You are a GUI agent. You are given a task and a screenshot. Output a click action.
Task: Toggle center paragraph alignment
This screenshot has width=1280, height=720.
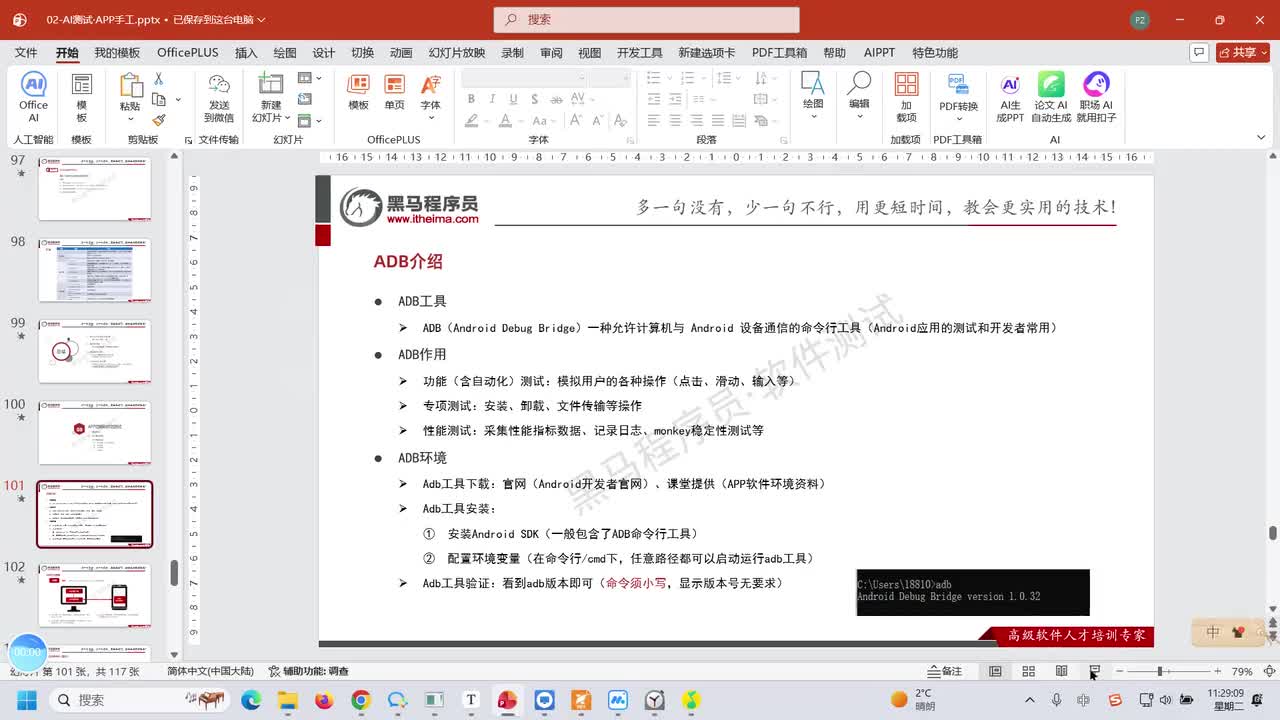[x=675, y=120]
